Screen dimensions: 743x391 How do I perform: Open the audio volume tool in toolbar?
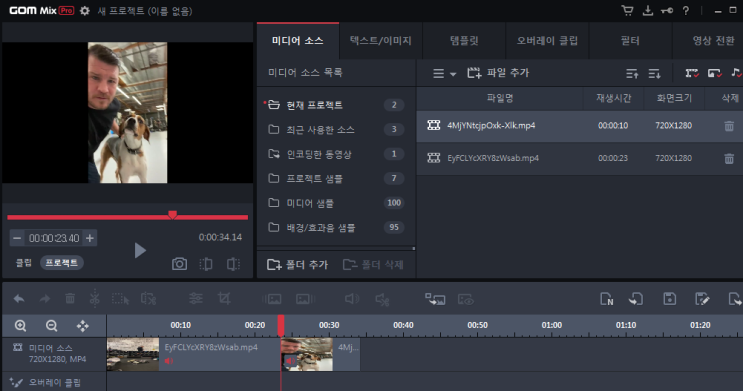coord(352,299)
